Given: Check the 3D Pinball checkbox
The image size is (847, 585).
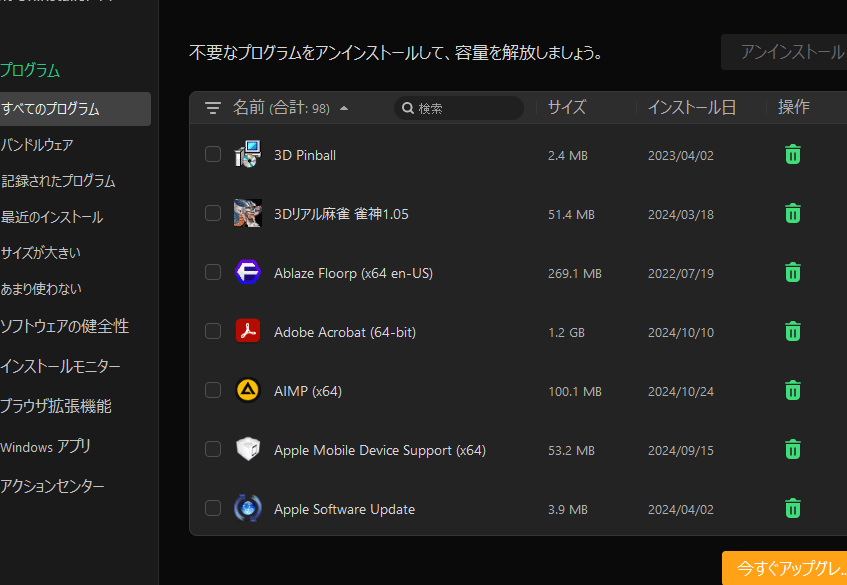Looking at the screenshot, I should [213, 154].
